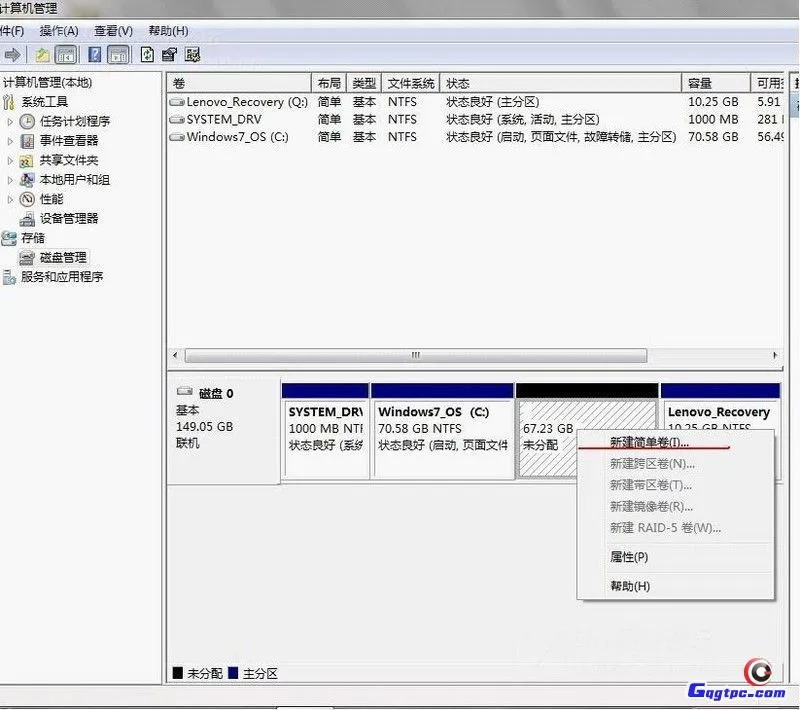Click the 事件查看器 (Event Viewer) icon
This screenshot has height=710, width=800.
coord(25,141)
